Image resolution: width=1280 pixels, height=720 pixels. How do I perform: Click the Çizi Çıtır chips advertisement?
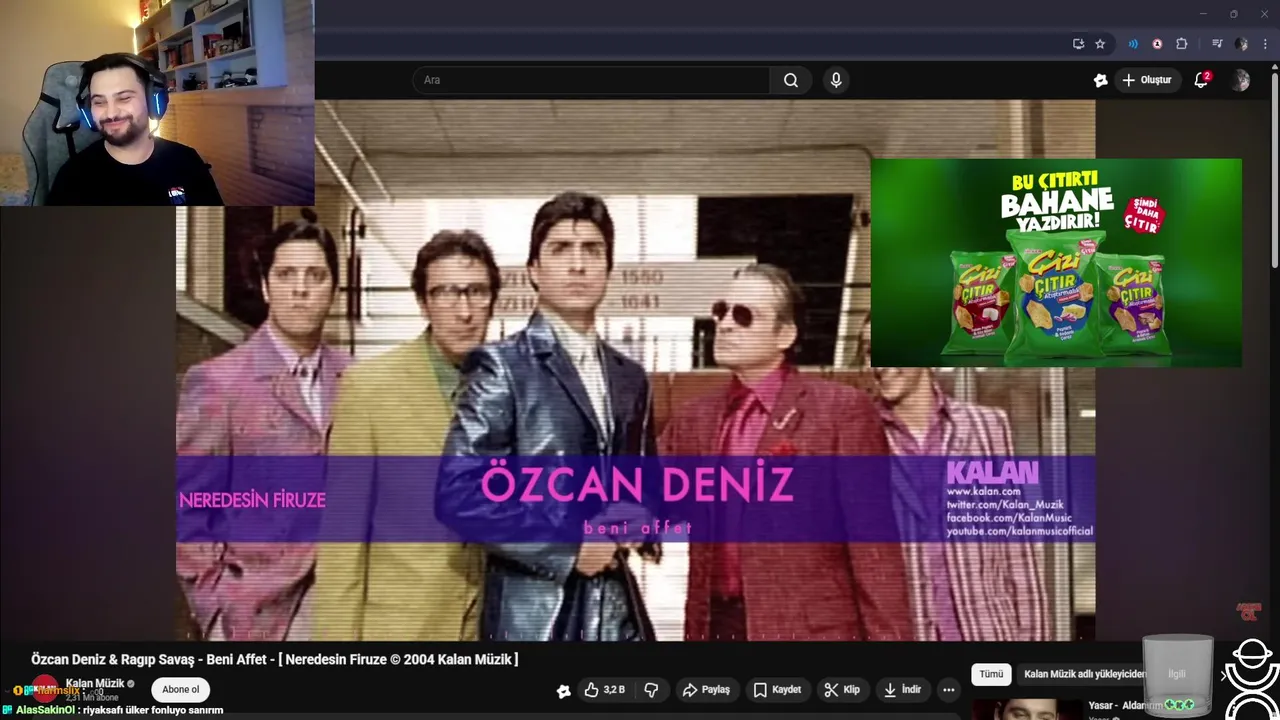pos(1056,263)
